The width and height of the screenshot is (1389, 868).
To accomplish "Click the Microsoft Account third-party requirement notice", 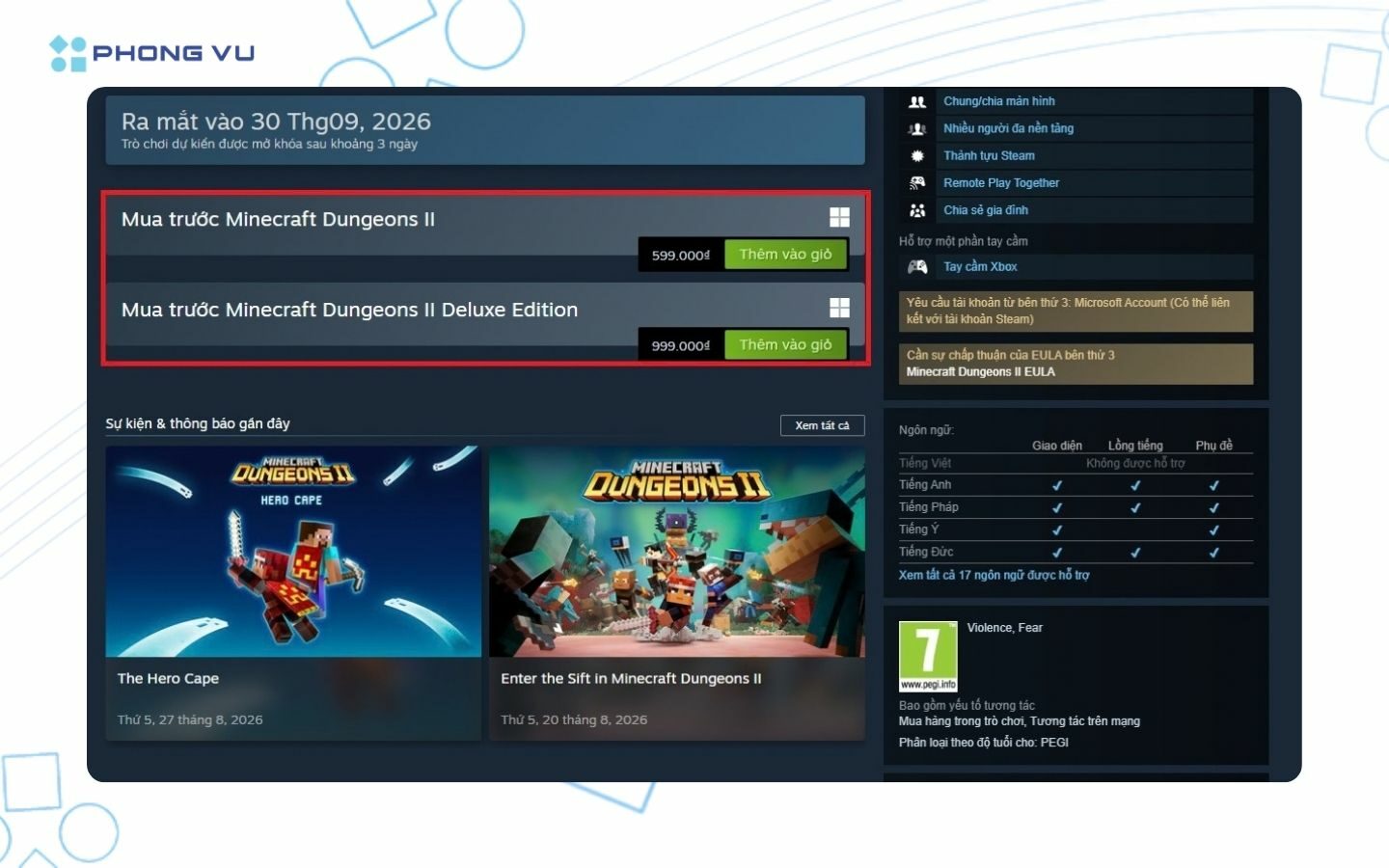I will [1076, 311].
